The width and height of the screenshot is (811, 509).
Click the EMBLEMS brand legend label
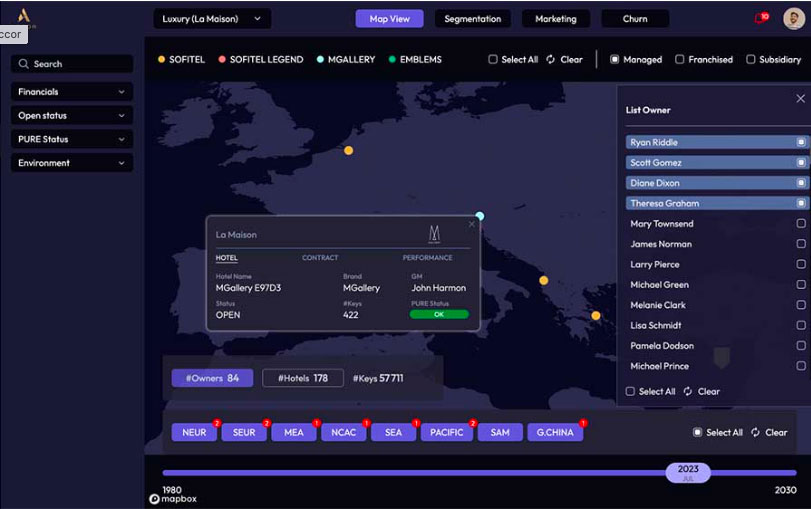420,59
